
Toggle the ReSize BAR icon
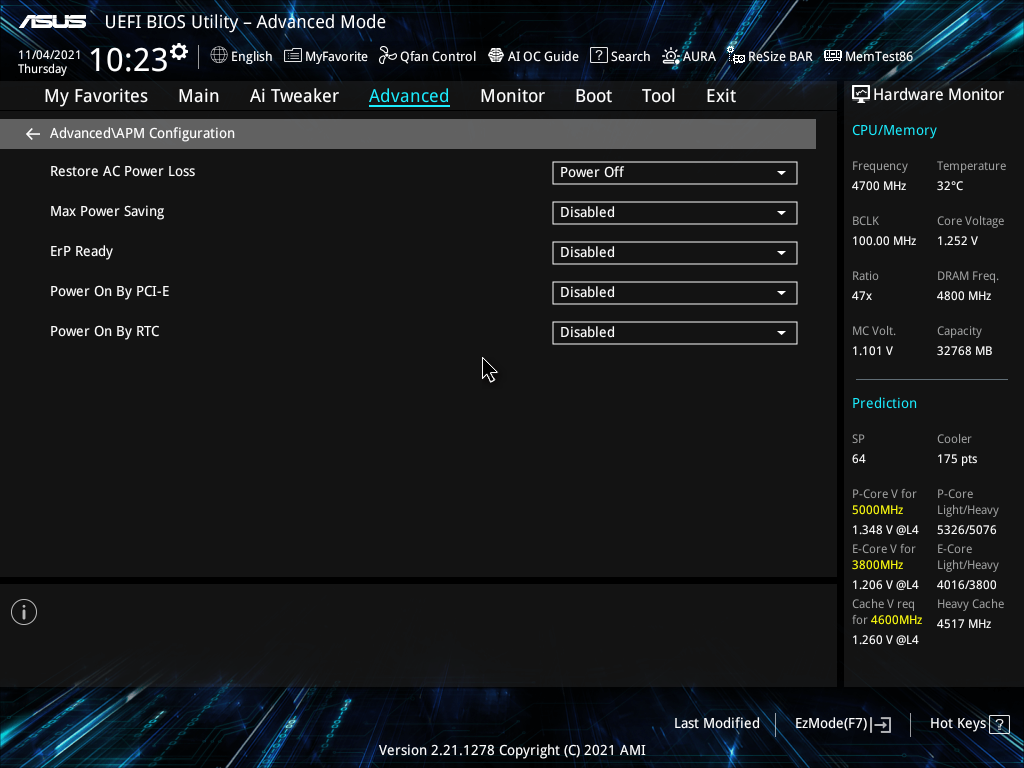tap(735, 56)
